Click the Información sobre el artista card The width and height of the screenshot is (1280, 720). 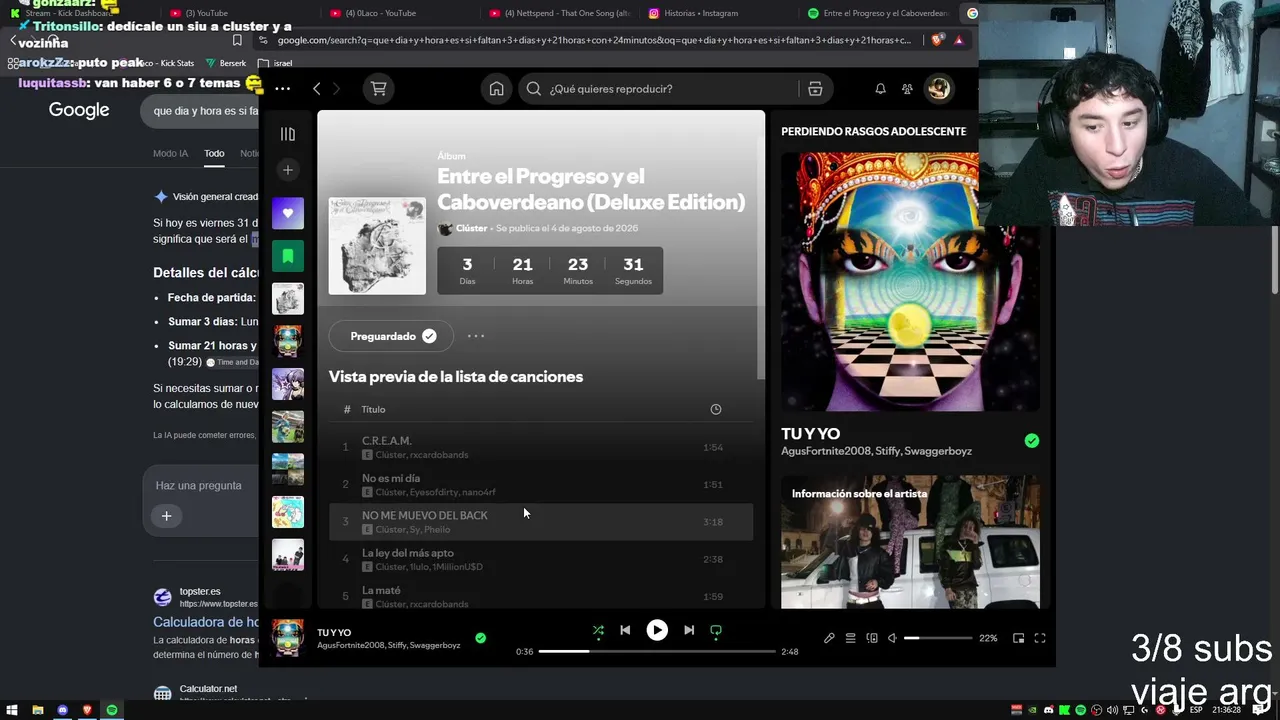(910, 542)
